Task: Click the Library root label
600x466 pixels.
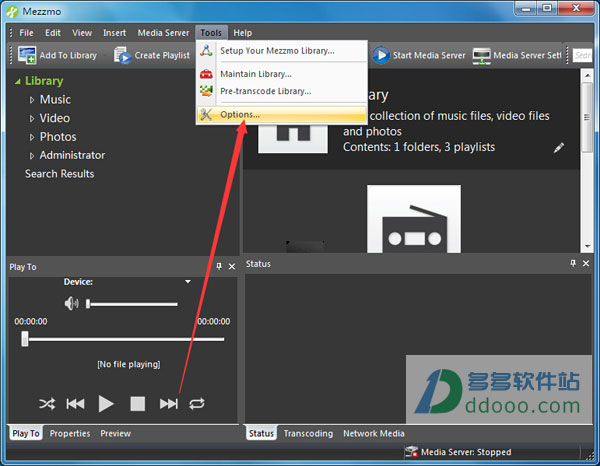Action: click(44, 81)
